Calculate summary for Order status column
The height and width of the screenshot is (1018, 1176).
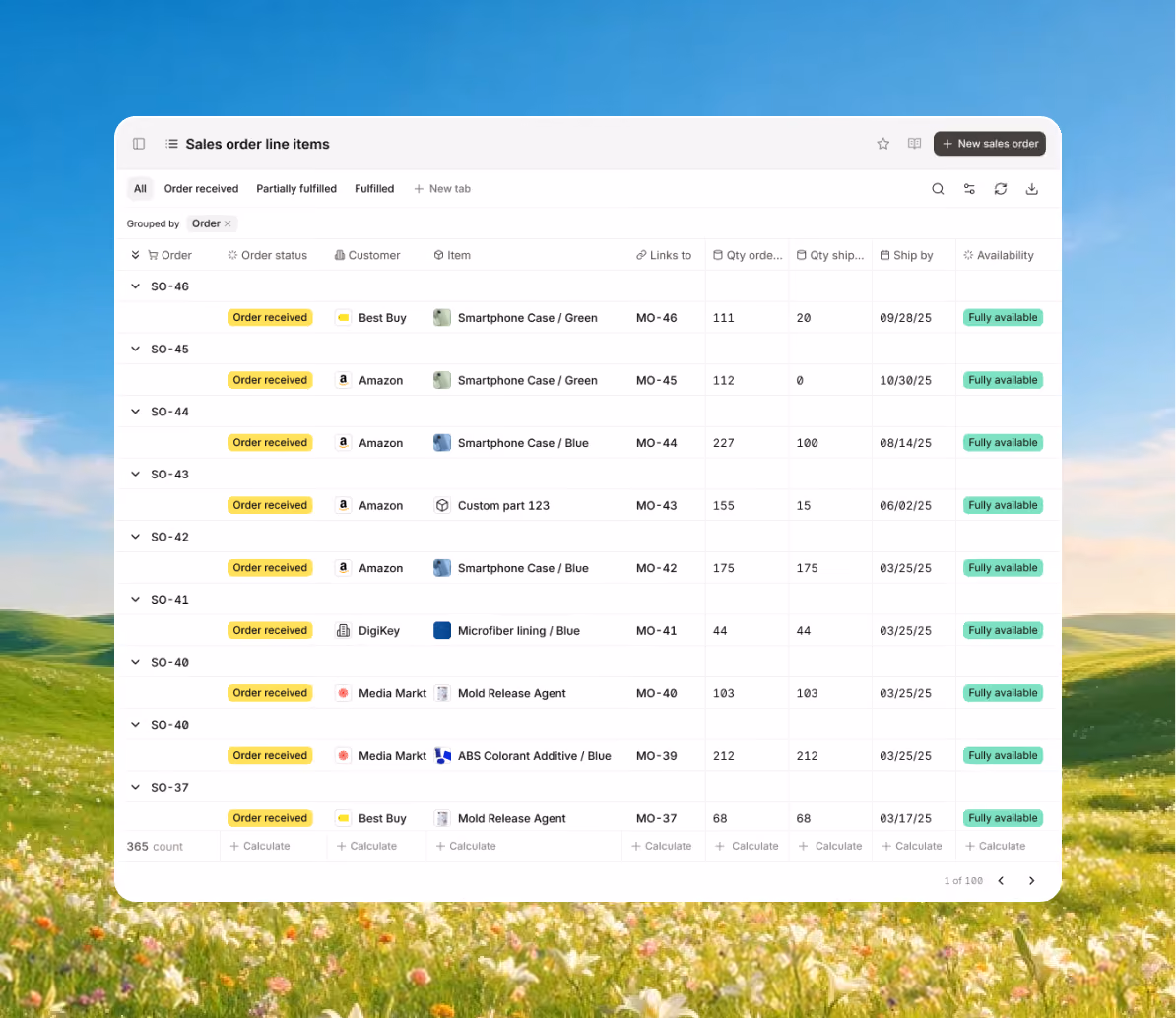pyautogui.click(x=259, y=846)
